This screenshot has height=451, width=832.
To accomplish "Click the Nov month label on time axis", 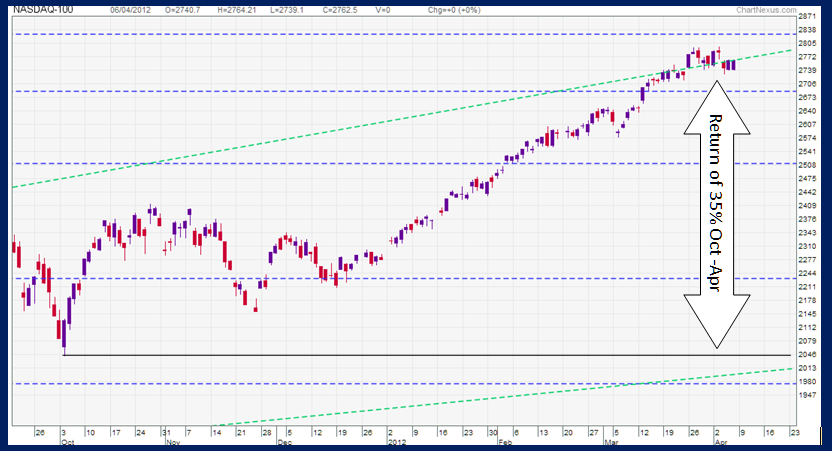I will click(x=173, y=442).
